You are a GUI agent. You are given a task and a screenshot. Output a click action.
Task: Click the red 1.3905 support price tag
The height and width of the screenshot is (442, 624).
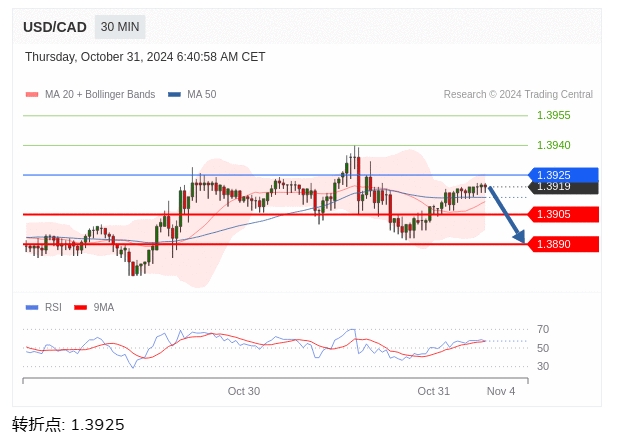(563, 214)
